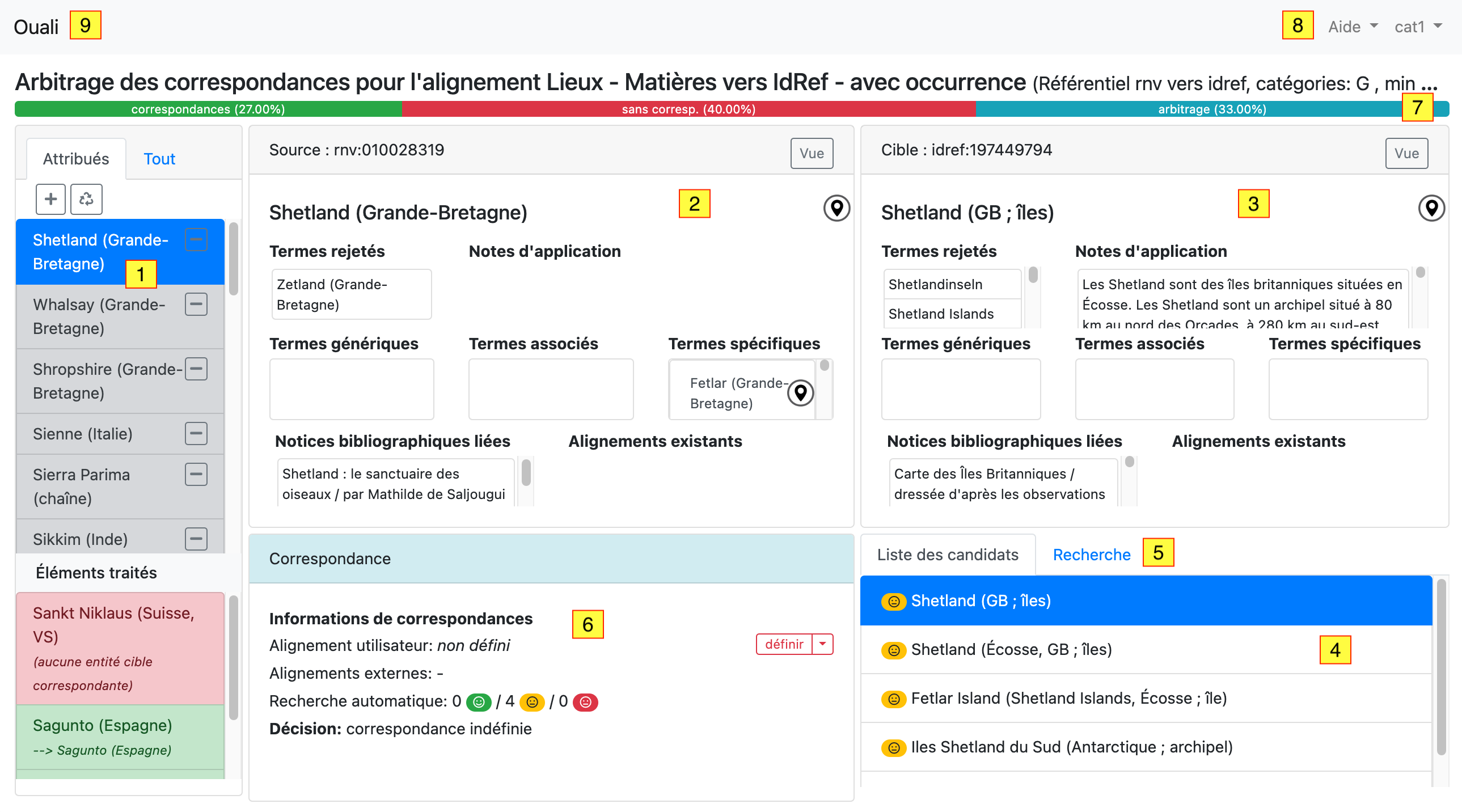Click remove icon next to Whalsay (Grande-Bretagne)

196,305
